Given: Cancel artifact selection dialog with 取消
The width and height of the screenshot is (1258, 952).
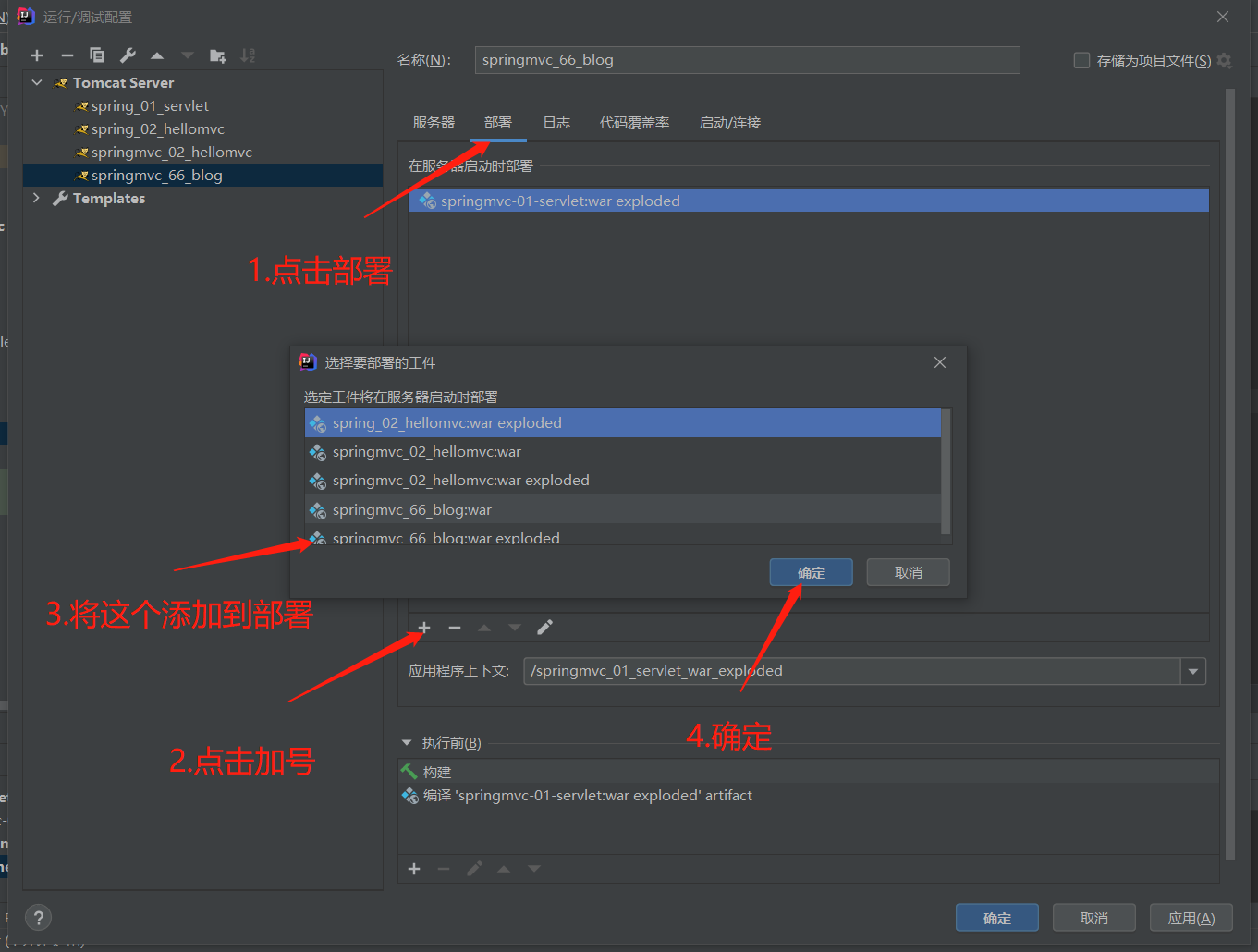Looking at the screenshot, I should (909, 573).
